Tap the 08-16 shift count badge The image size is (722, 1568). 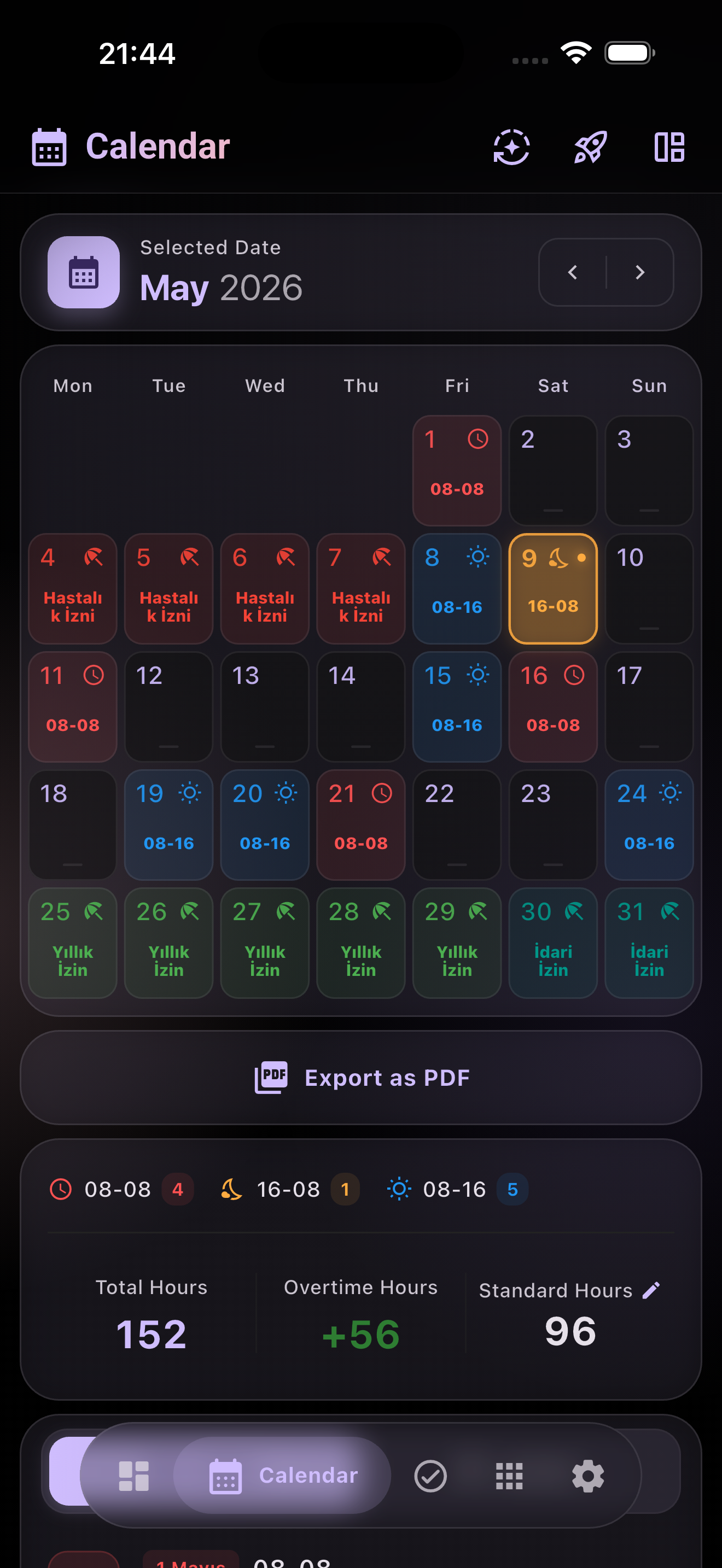[x=512, y=1189]
